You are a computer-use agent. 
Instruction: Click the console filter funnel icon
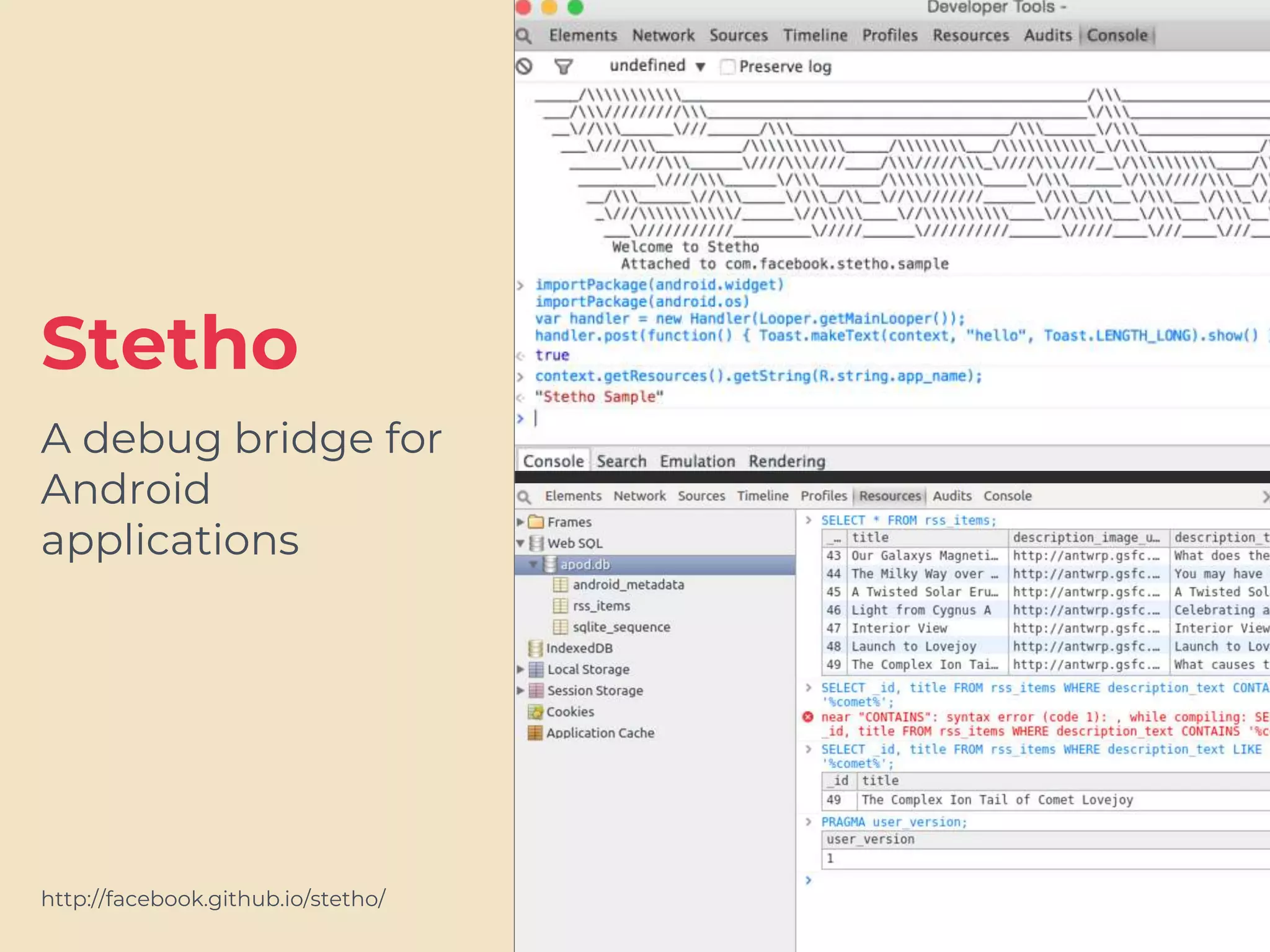click(563, 66)
